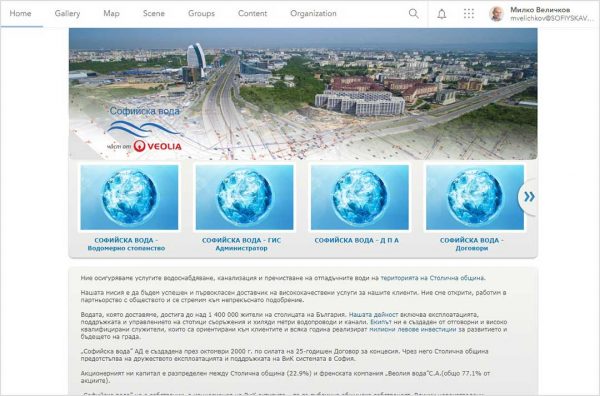Open the app launcher grid icon
Screen dimensions: 600x396
pos(469,14)
